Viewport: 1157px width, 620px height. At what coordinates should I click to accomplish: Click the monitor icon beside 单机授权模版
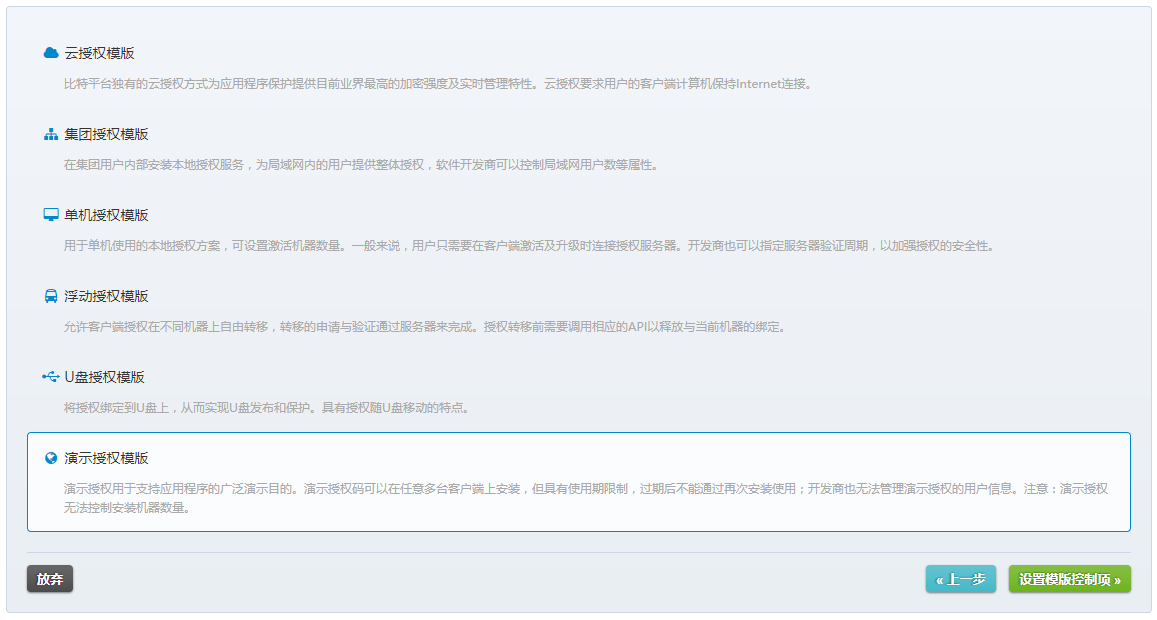point(51,215)
